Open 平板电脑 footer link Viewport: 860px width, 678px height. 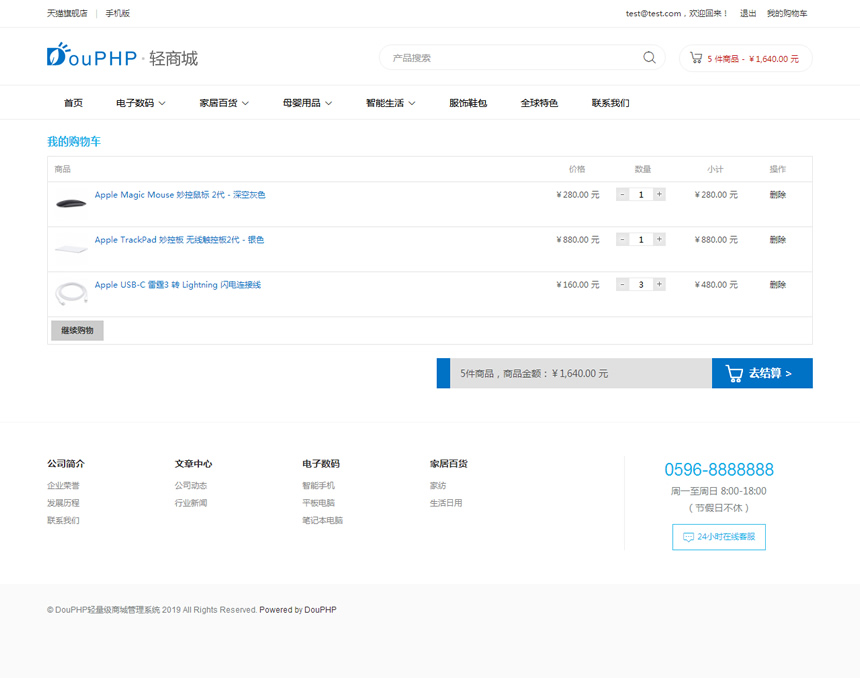click(318, 503)
